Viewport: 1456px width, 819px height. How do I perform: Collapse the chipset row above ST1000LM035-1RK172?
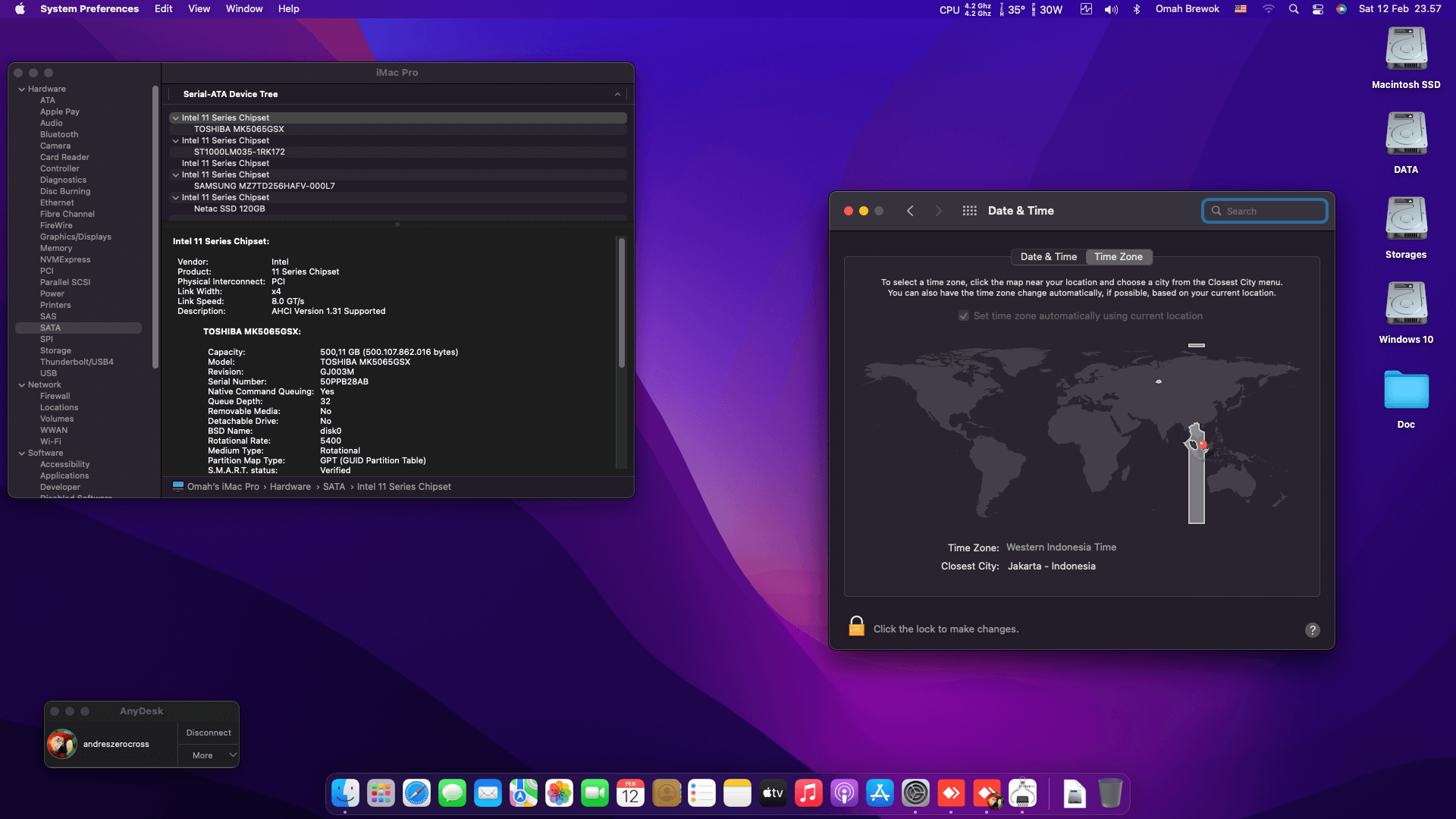(x=175, y=141)
